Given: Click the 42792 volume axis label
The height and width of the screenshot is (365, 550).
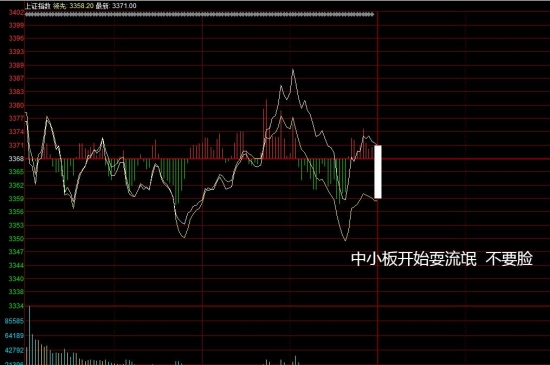Looking at the screenshot, I should [14, 350].
